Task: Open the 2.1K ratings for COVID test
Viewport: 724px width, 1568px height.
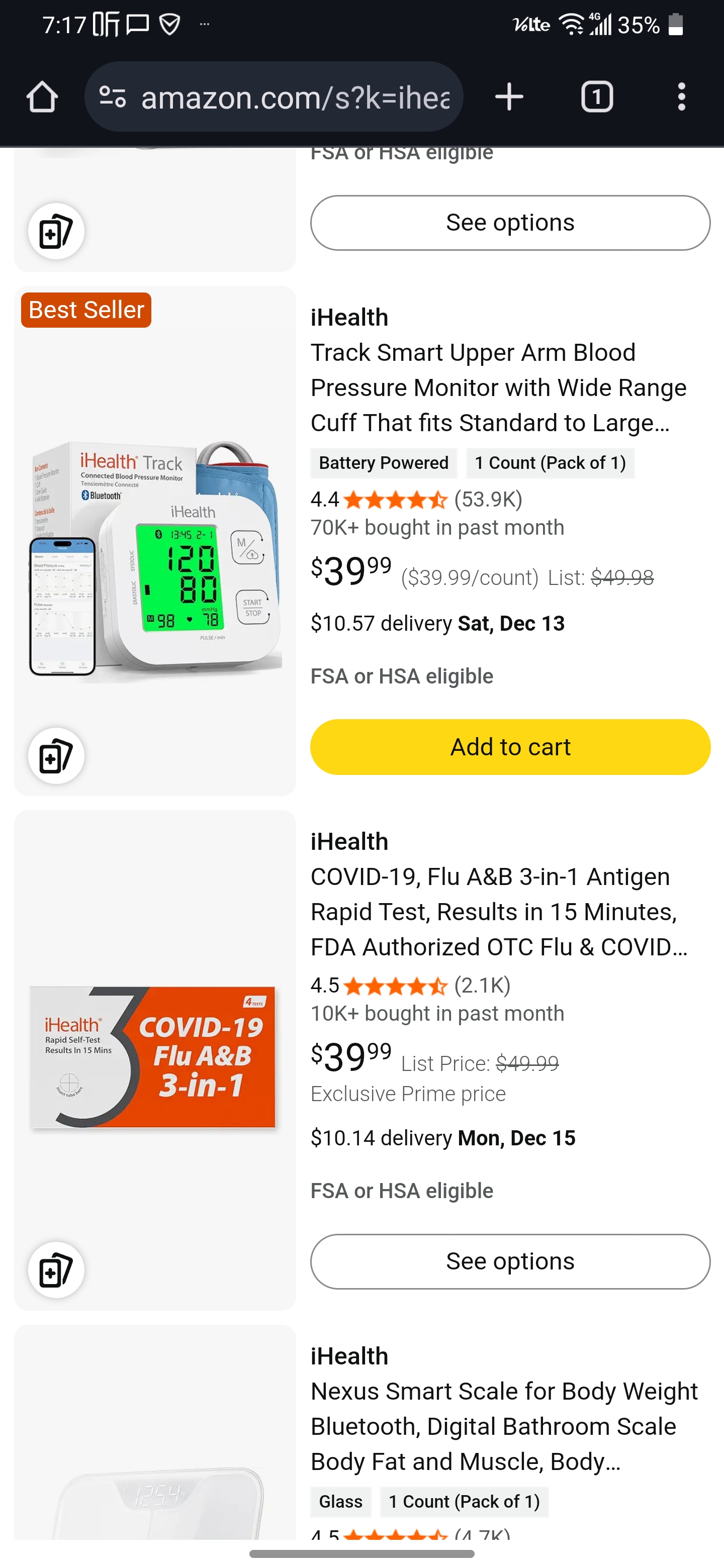Action: (482, 985)
